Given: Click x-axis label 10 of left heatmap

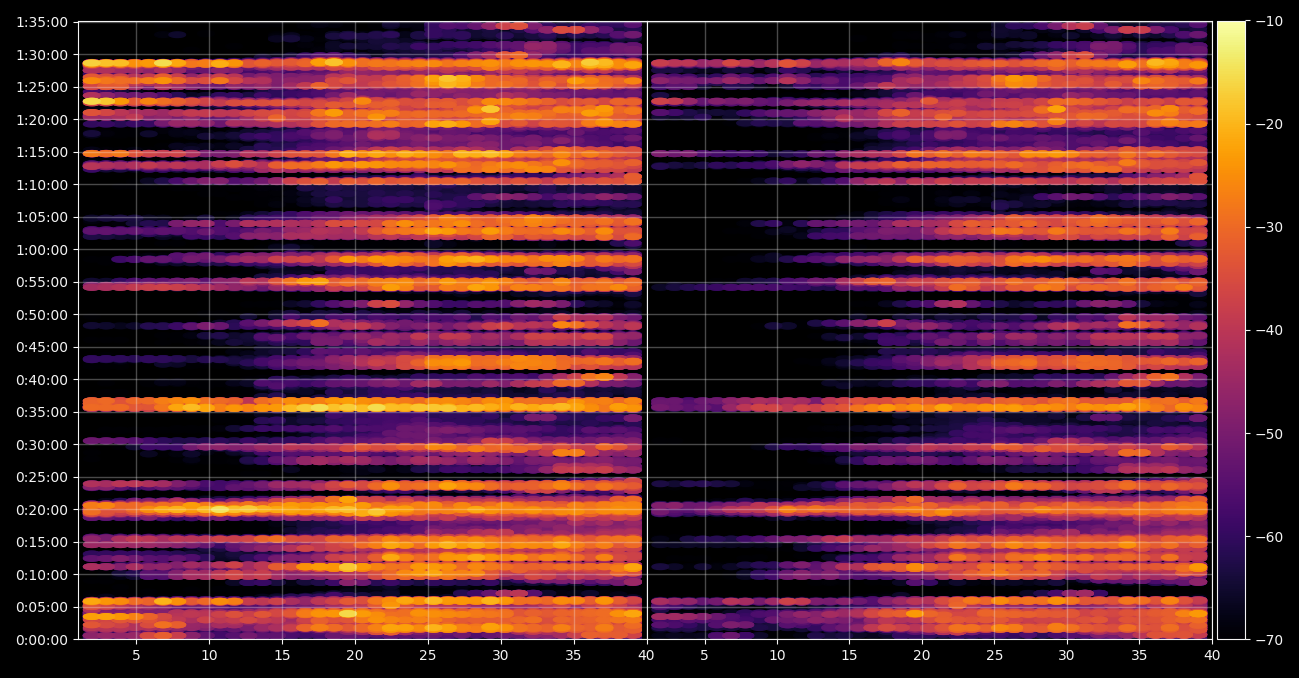Looking at the screenshot, I should (x=209, y=655).
